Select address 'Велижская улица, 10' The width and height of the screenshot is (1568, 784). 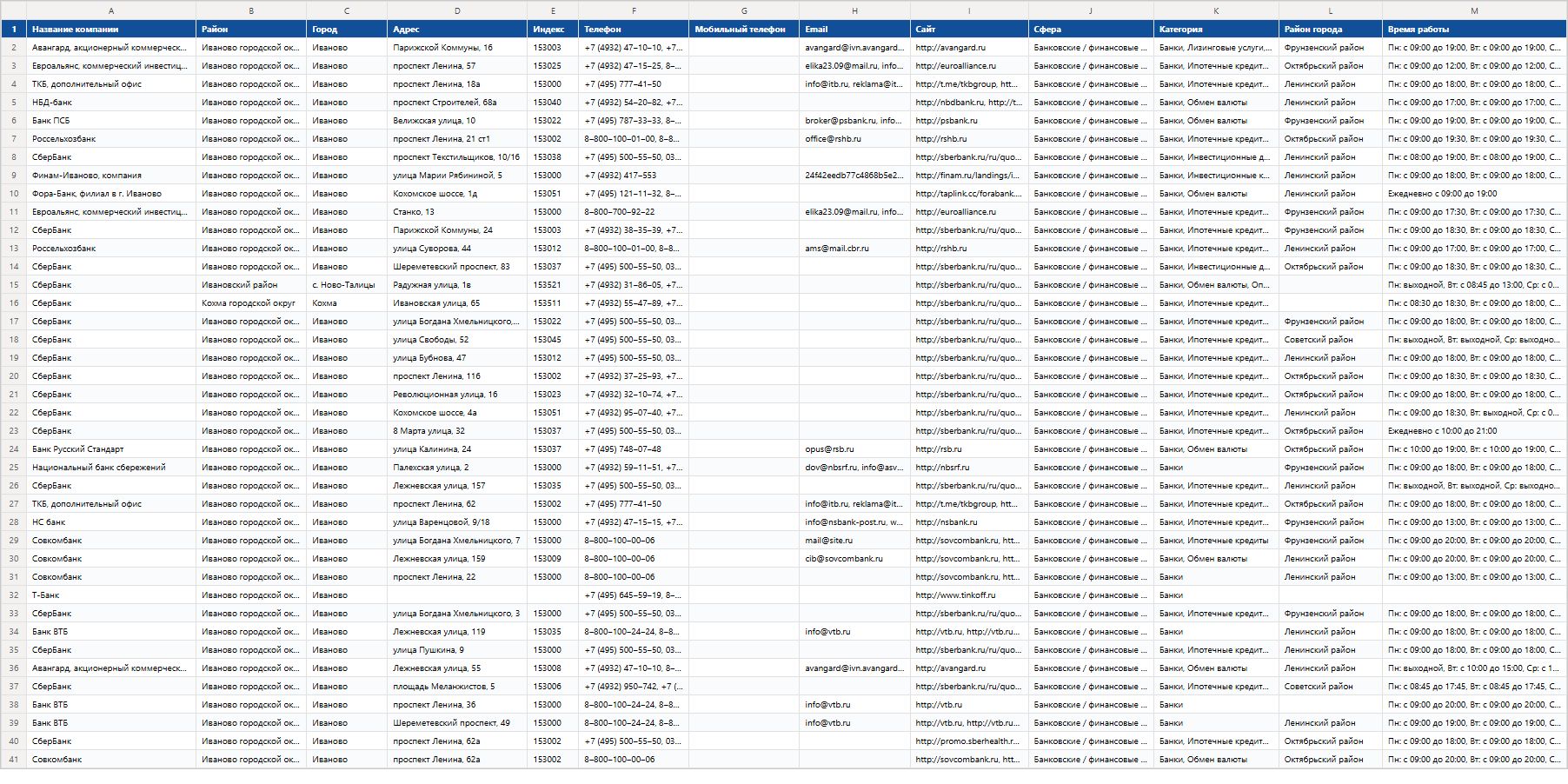tap(457, 120)
